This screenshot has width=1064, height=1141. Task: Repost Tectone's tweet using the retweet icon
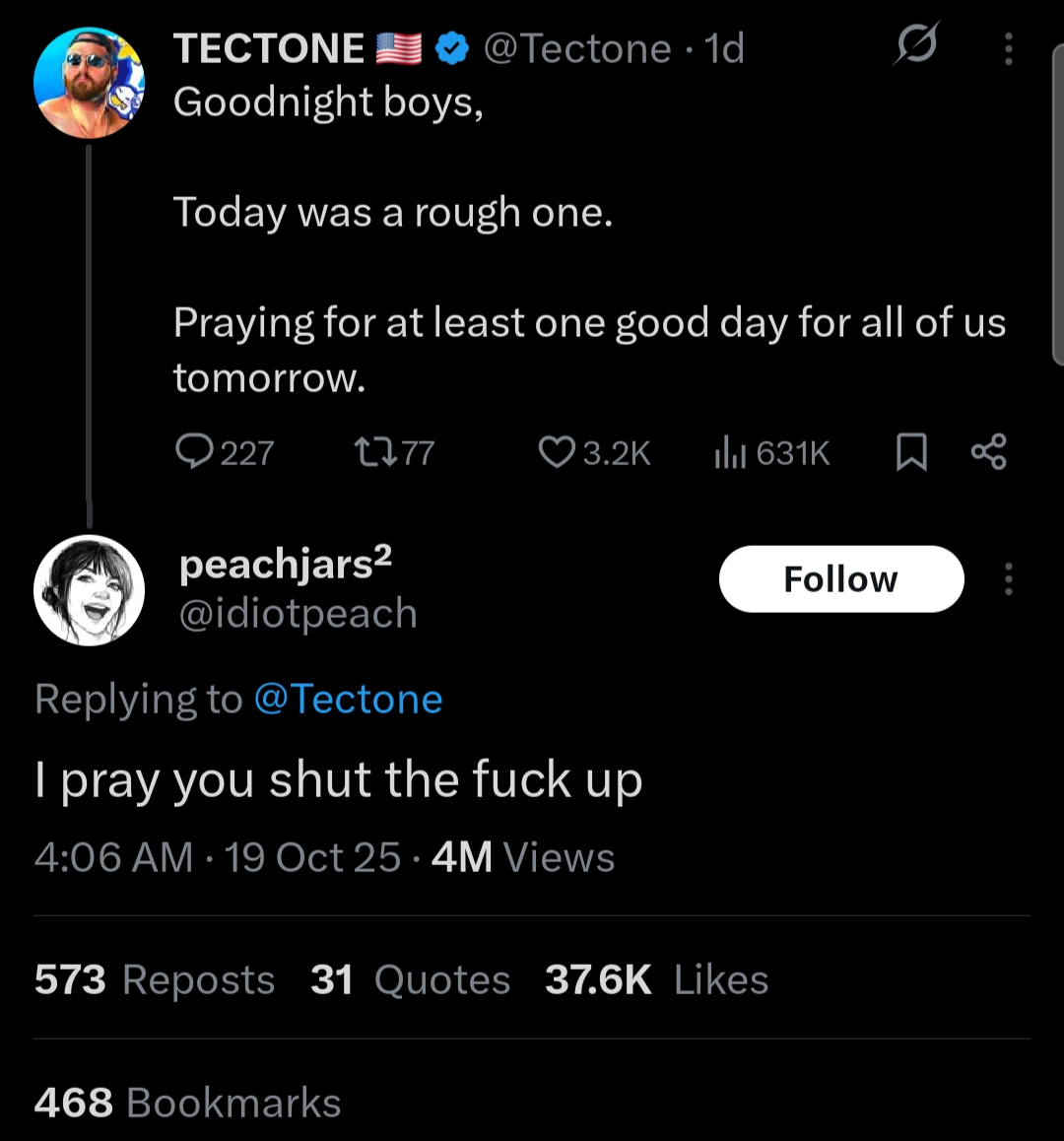374,451
